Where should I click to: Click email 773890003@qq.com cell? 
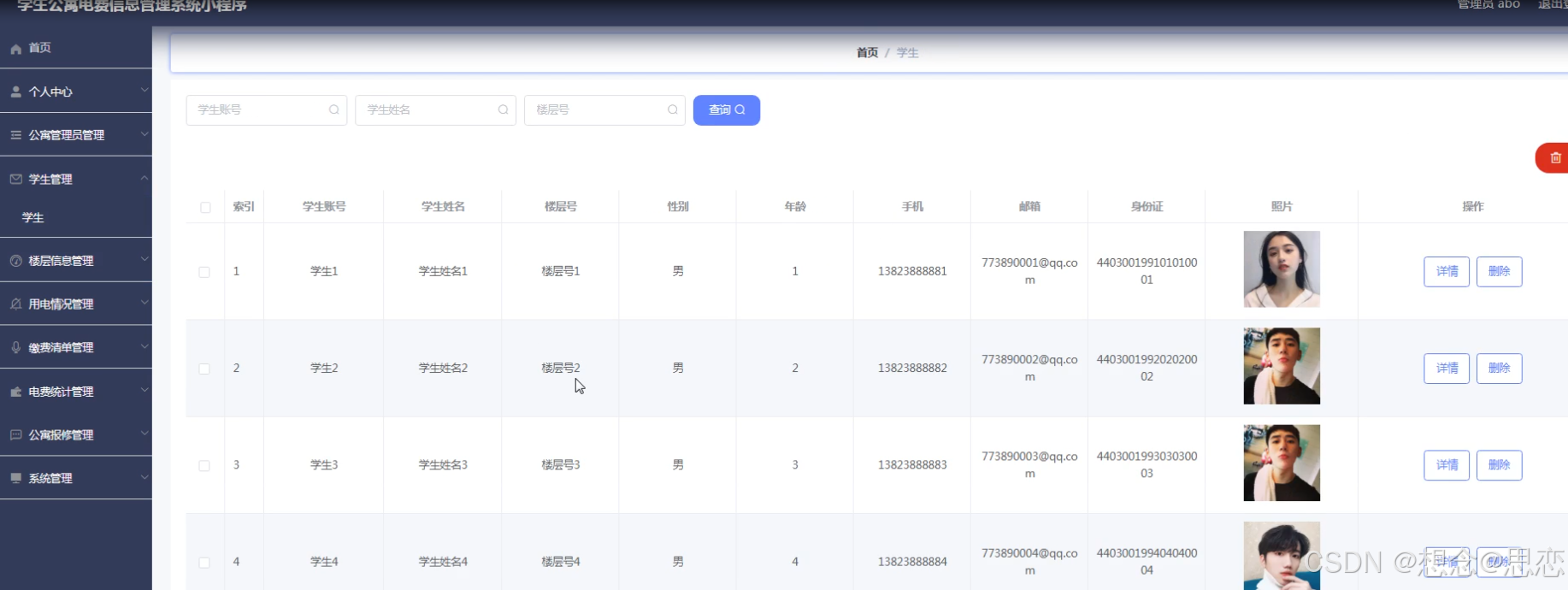click(x=1029, y=465)
